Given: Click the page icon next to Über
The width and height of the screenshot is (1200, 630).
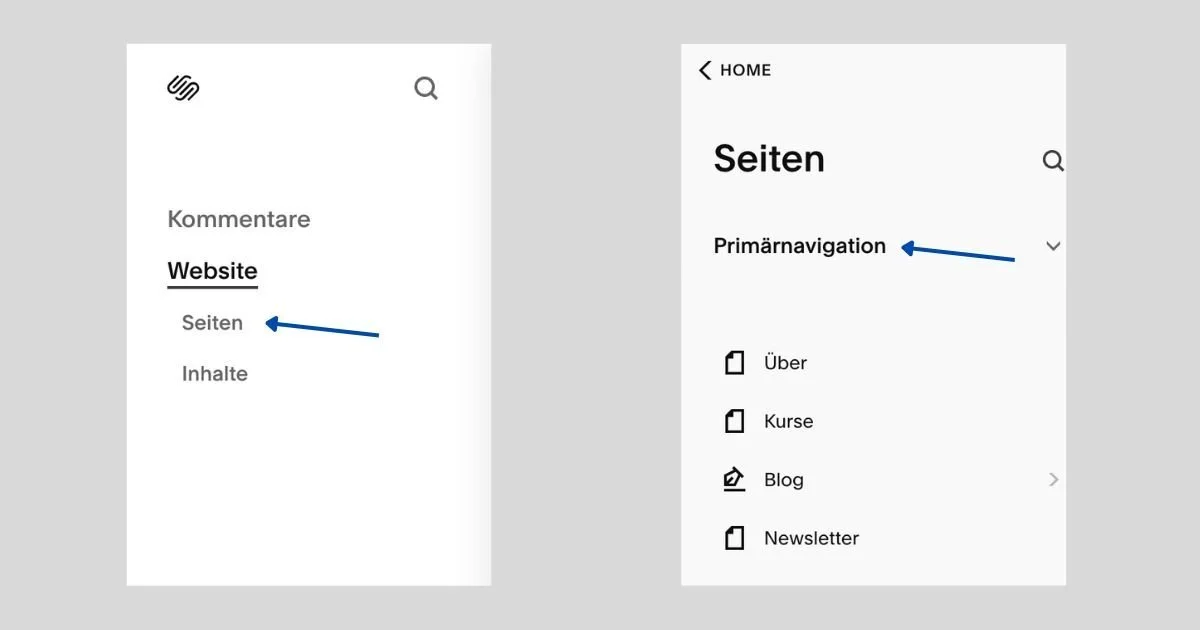Looking at the screenshot, I should point(735,363).
